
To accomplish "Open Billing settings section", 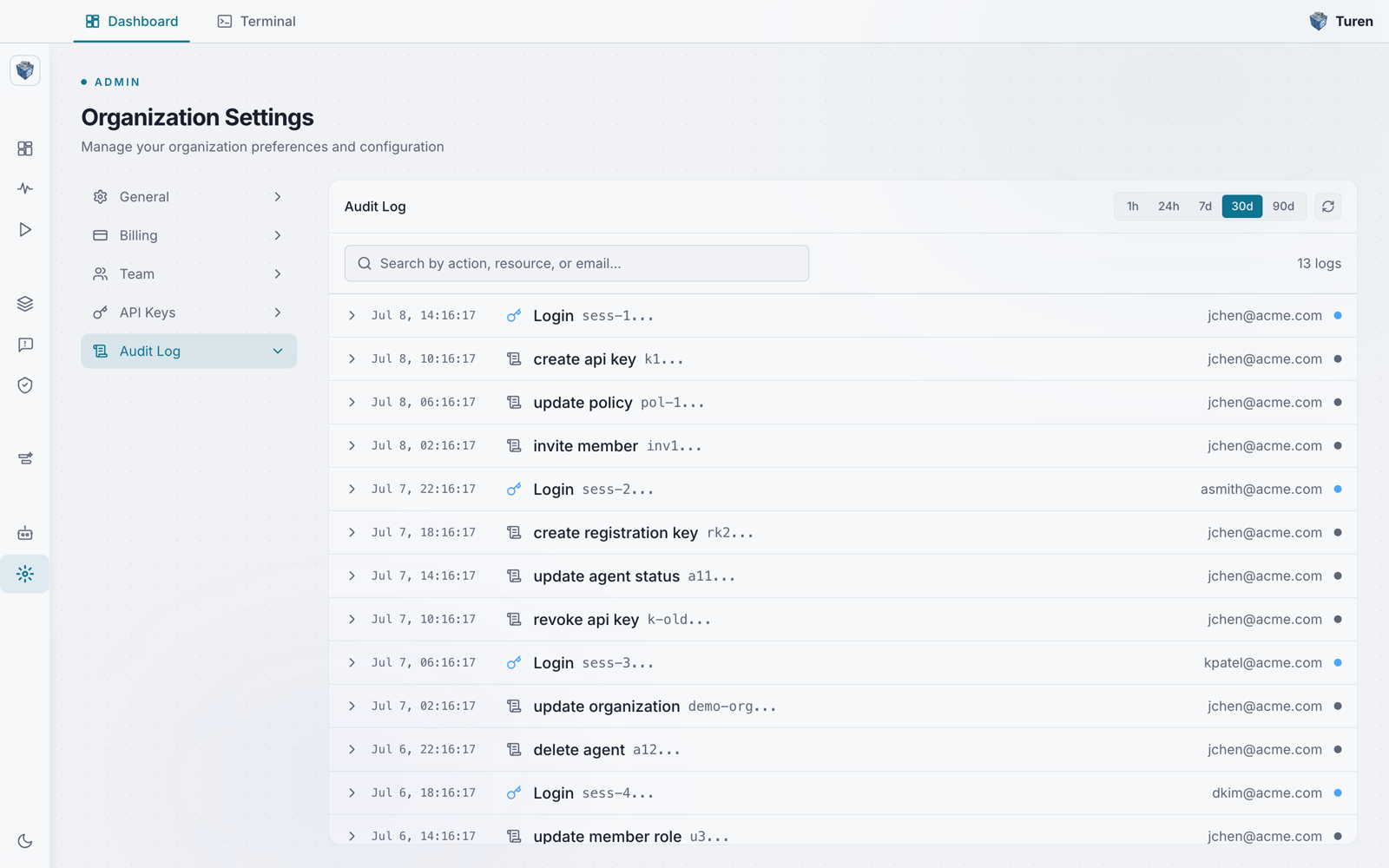I will tap(188, 235).
